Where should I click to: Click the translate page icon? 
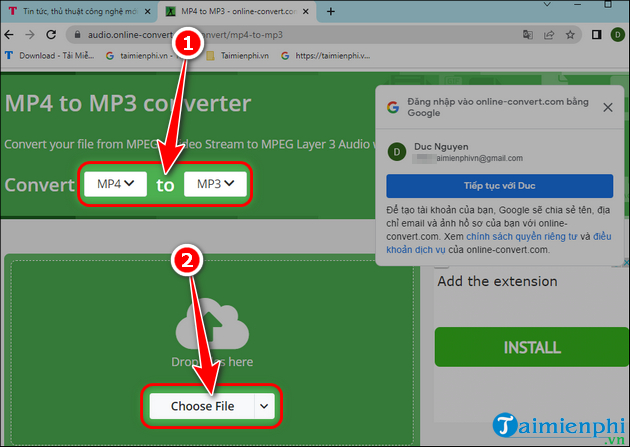coord(528,35)
